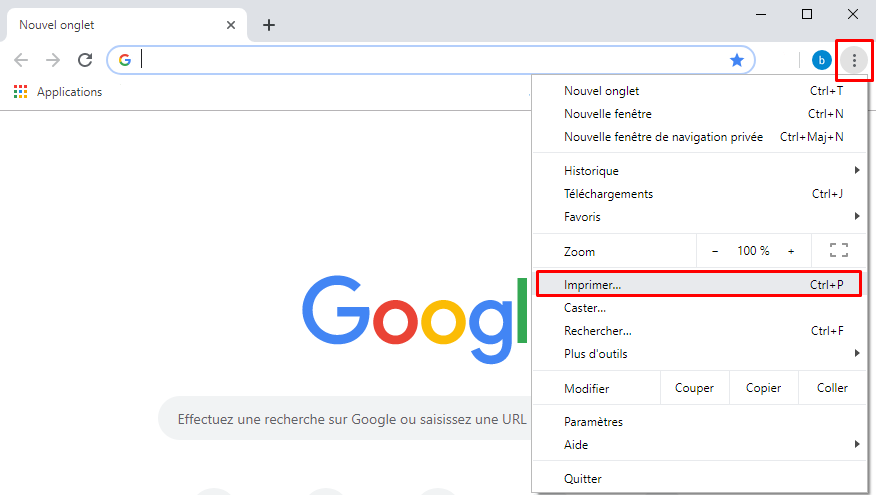Click the Couper button
The width and height of the screenshot is (876, 497).
tap(694, 388)
